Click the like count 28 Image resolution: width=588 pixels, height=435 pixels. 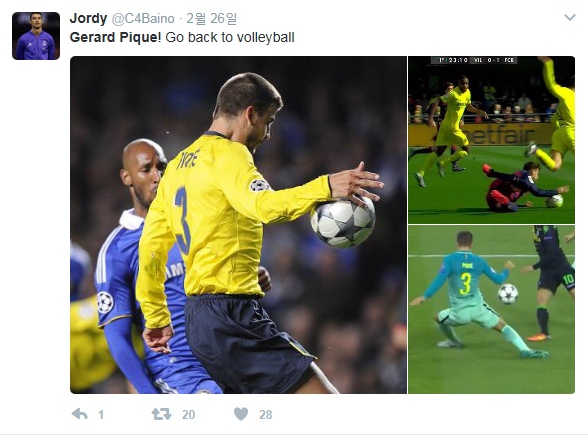pos(266,414)
